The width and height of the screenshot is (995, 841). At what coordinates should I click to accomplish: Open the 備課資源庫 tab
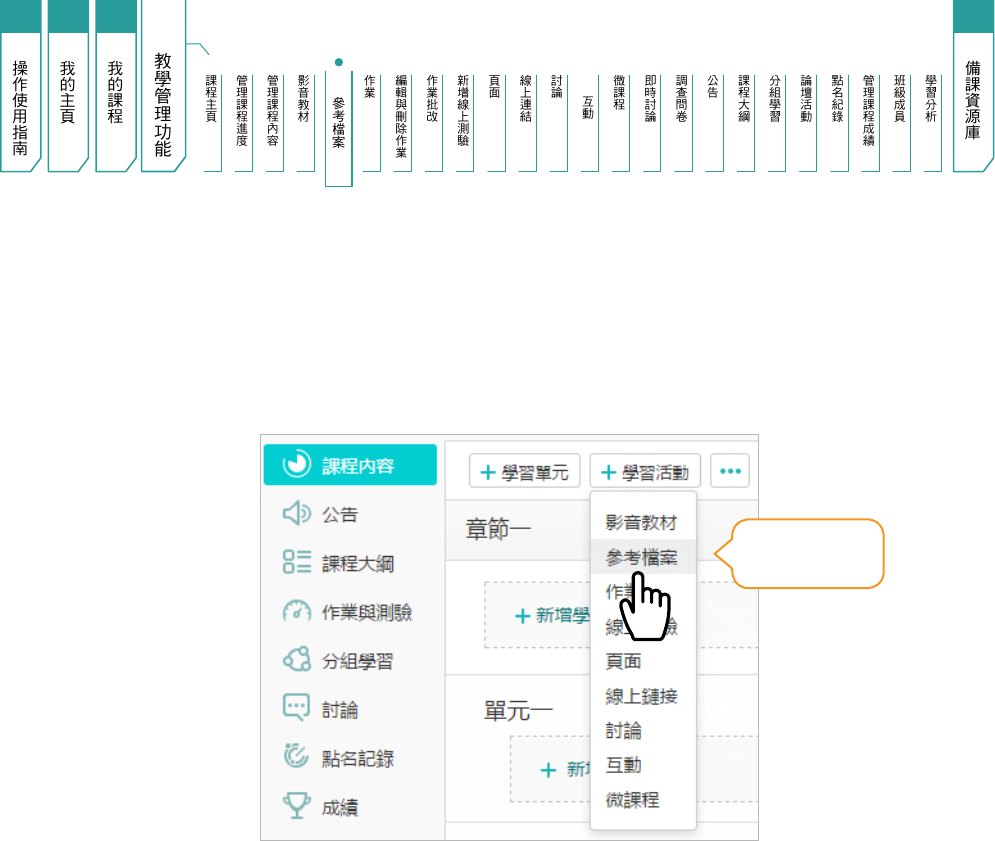point(973,86)
